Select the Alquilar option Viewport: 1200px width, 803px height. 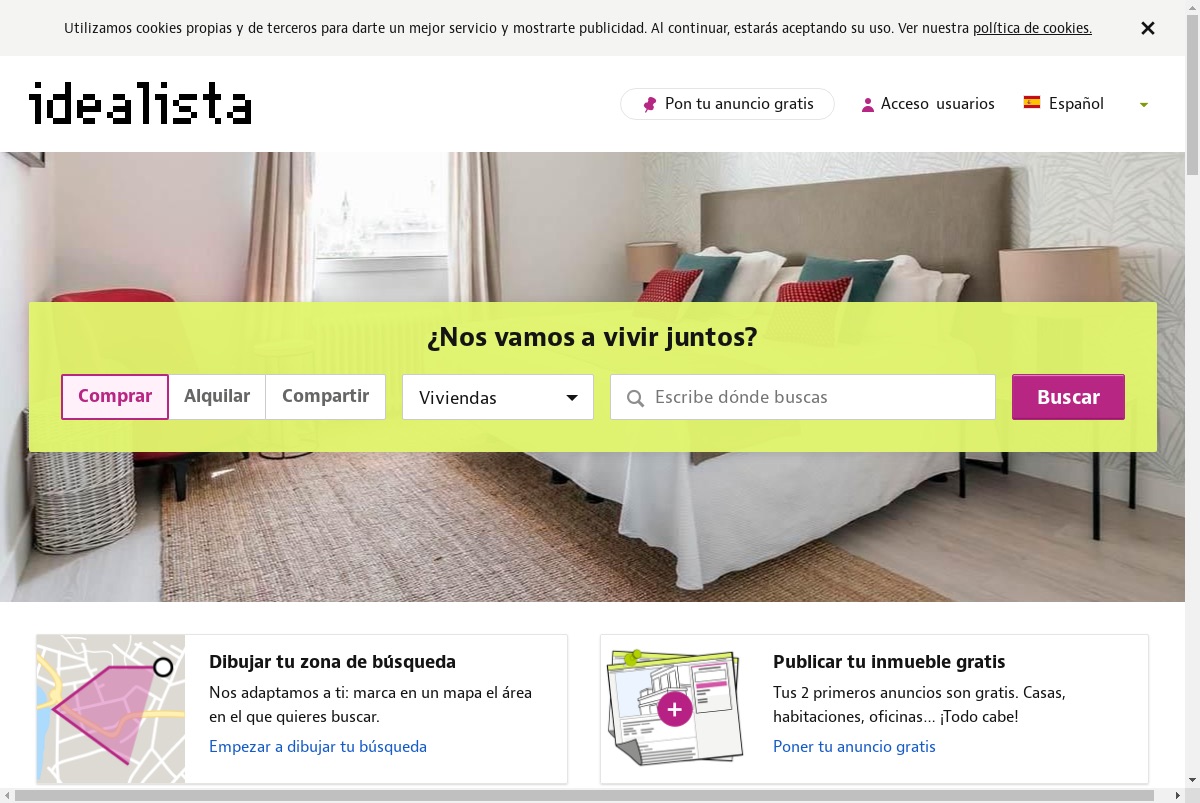(217, 396)
